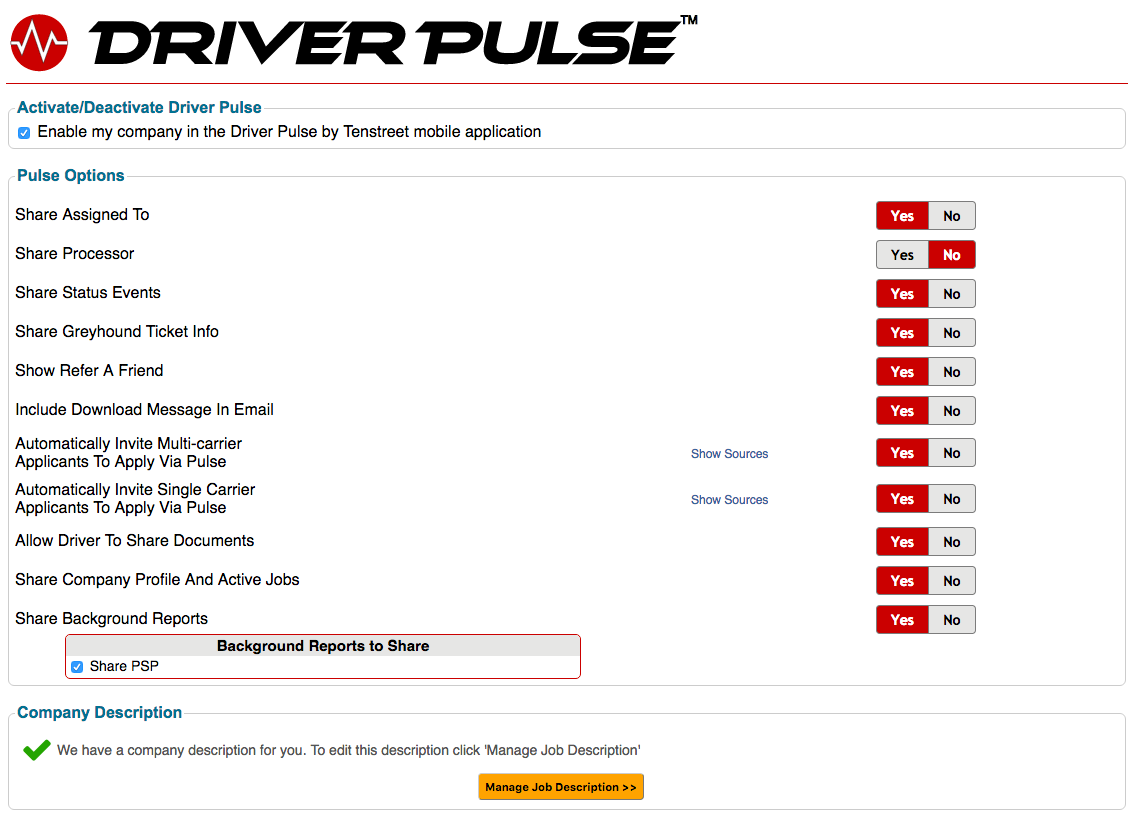Disable Share Greyhound Ticket Info via No
Viewport: 1137px width, 821px height.
point(951,333)
